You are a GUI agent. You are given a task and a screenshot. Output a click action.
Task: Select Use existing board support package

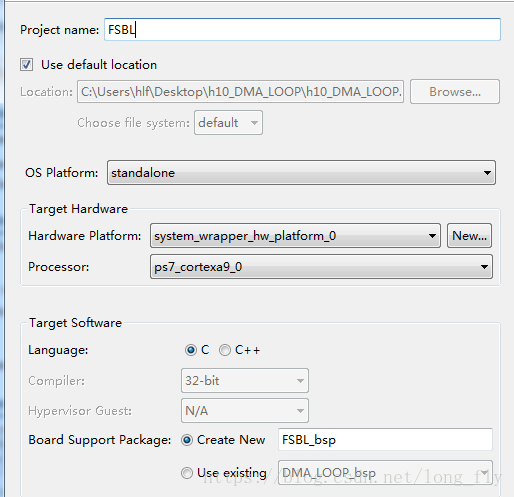coord(187,473)
